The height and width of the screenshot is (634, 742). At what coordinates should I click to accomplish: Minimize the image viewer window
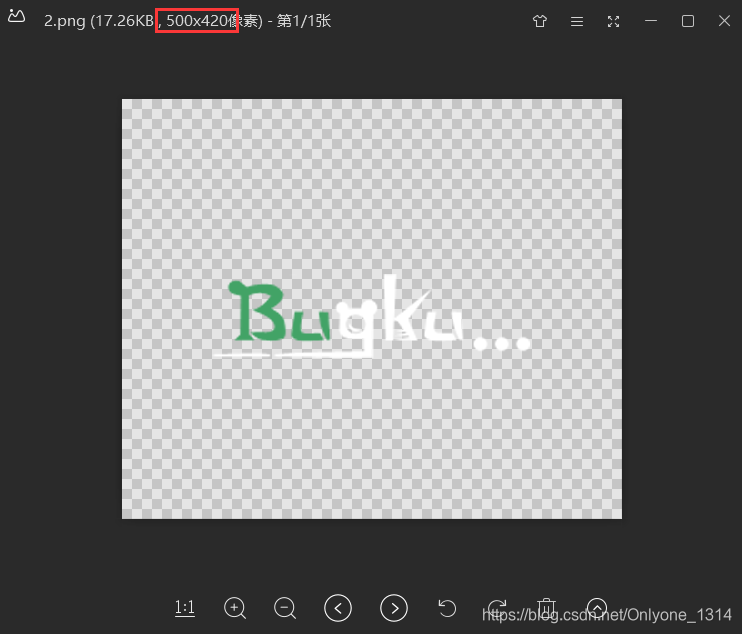click(x=651, y=21)
